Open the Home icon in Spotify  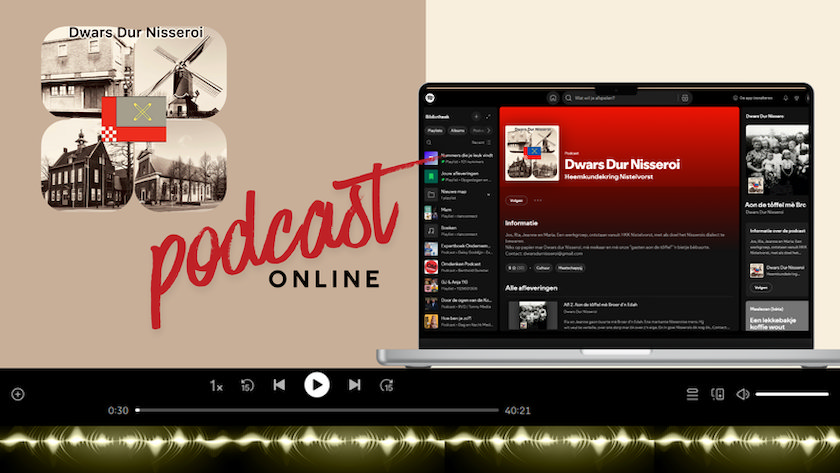[553, 98]
